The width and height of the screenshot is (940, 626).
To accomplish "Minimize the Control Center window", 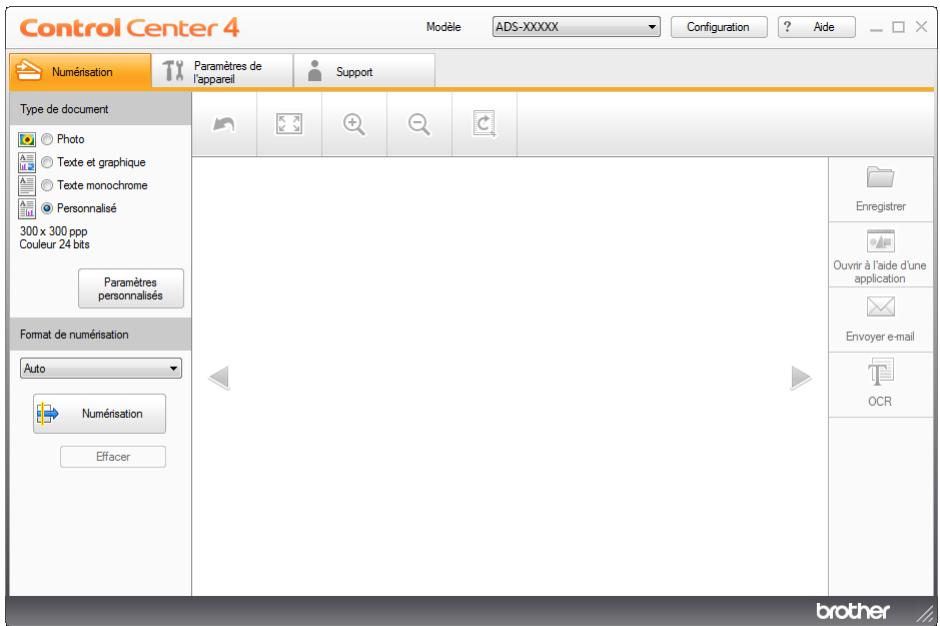I will [x=876, y=28].
